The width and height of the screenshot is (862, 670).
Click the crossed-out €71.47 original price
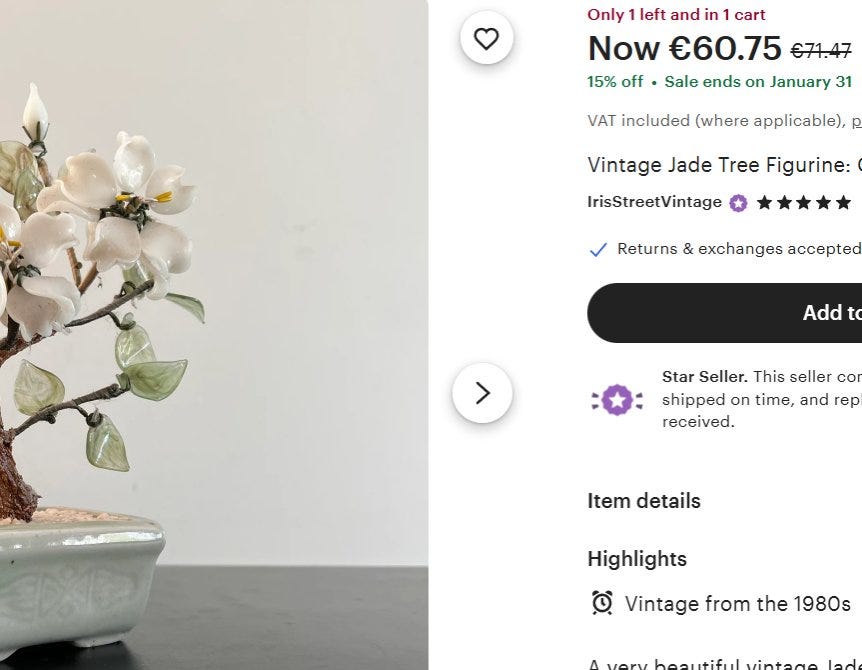coord(820,51)
